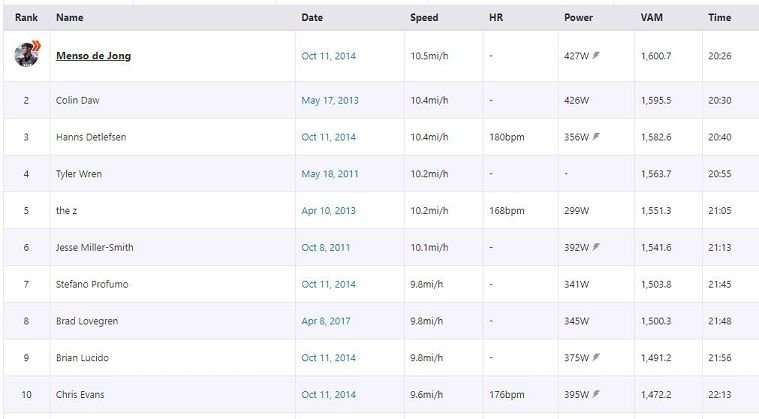Click the name Hanns Detlefsen
759x419 pixels.
(91, 137)
